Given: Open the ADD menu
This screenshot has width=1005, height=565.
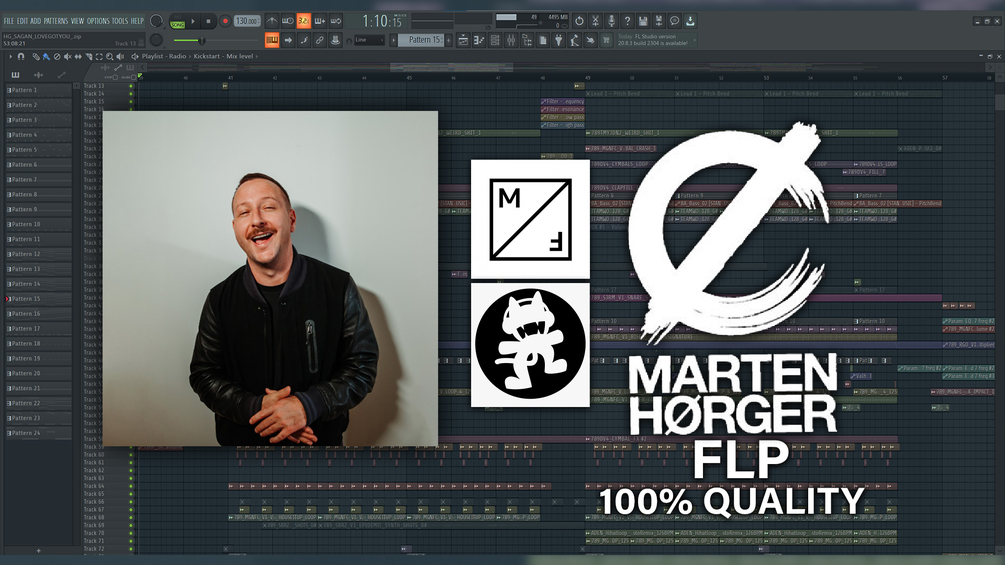Looking at the screenshot, I should (35, 21).
